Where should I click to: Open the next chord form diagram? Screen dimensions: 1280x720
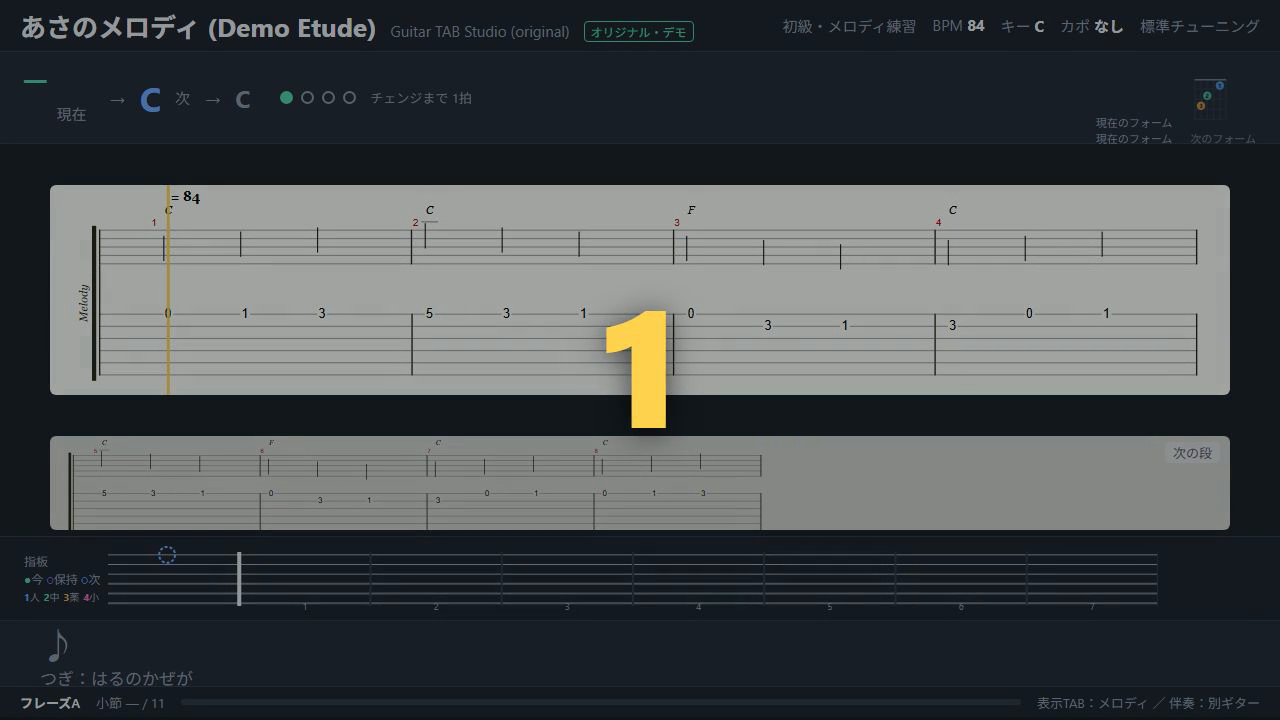point(1210,100)
